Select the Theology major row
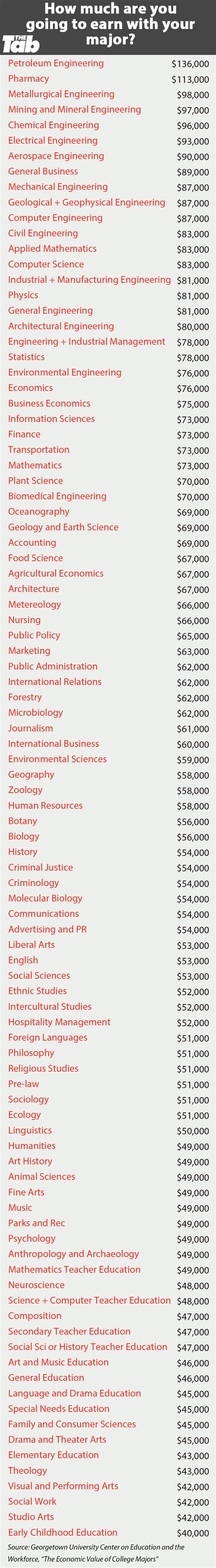 [x=108, y=1470]
